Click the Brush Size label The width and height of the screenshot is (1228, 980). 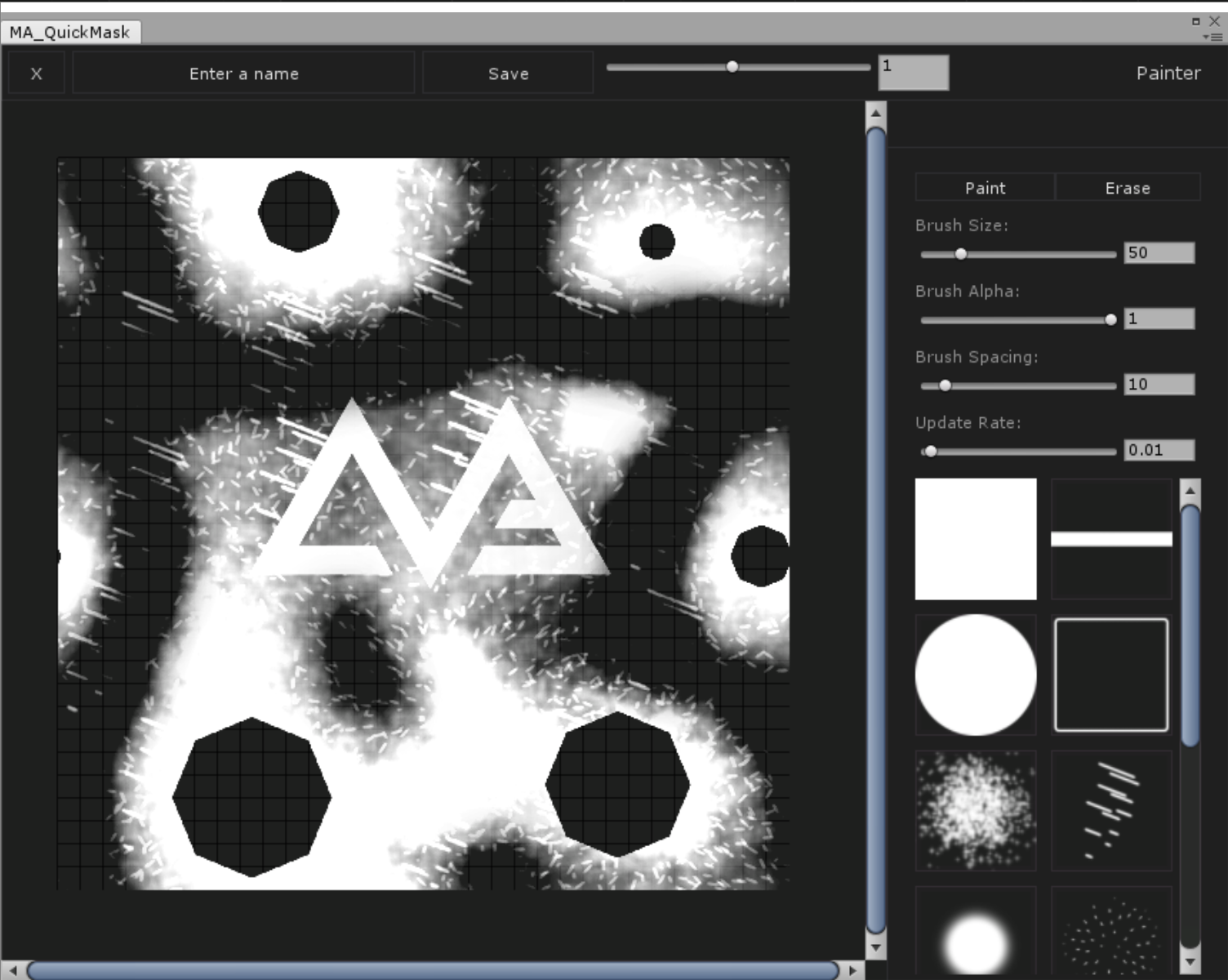962,225
